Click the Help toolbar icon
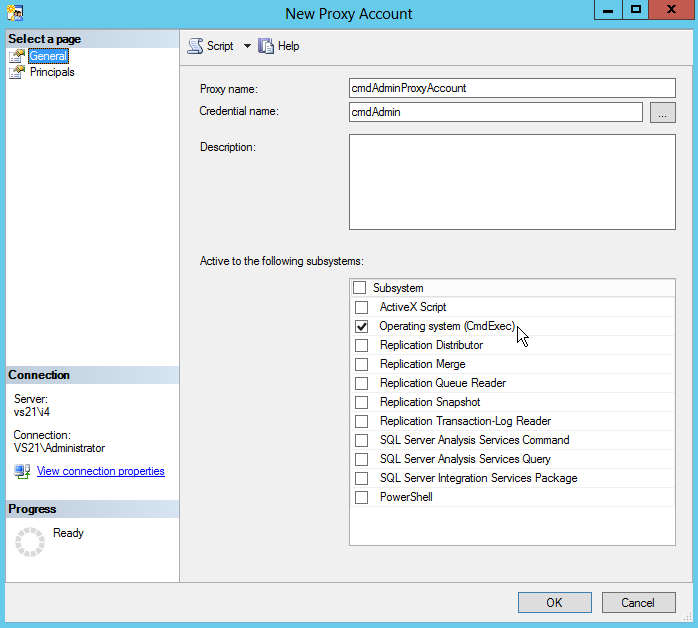The image size is (698, 628). coord(266,46)
